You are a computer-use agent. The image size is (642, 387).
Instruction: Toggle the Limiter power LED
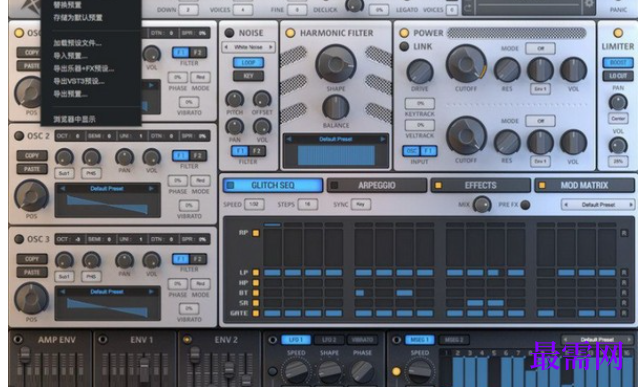(x=618, y=33)
